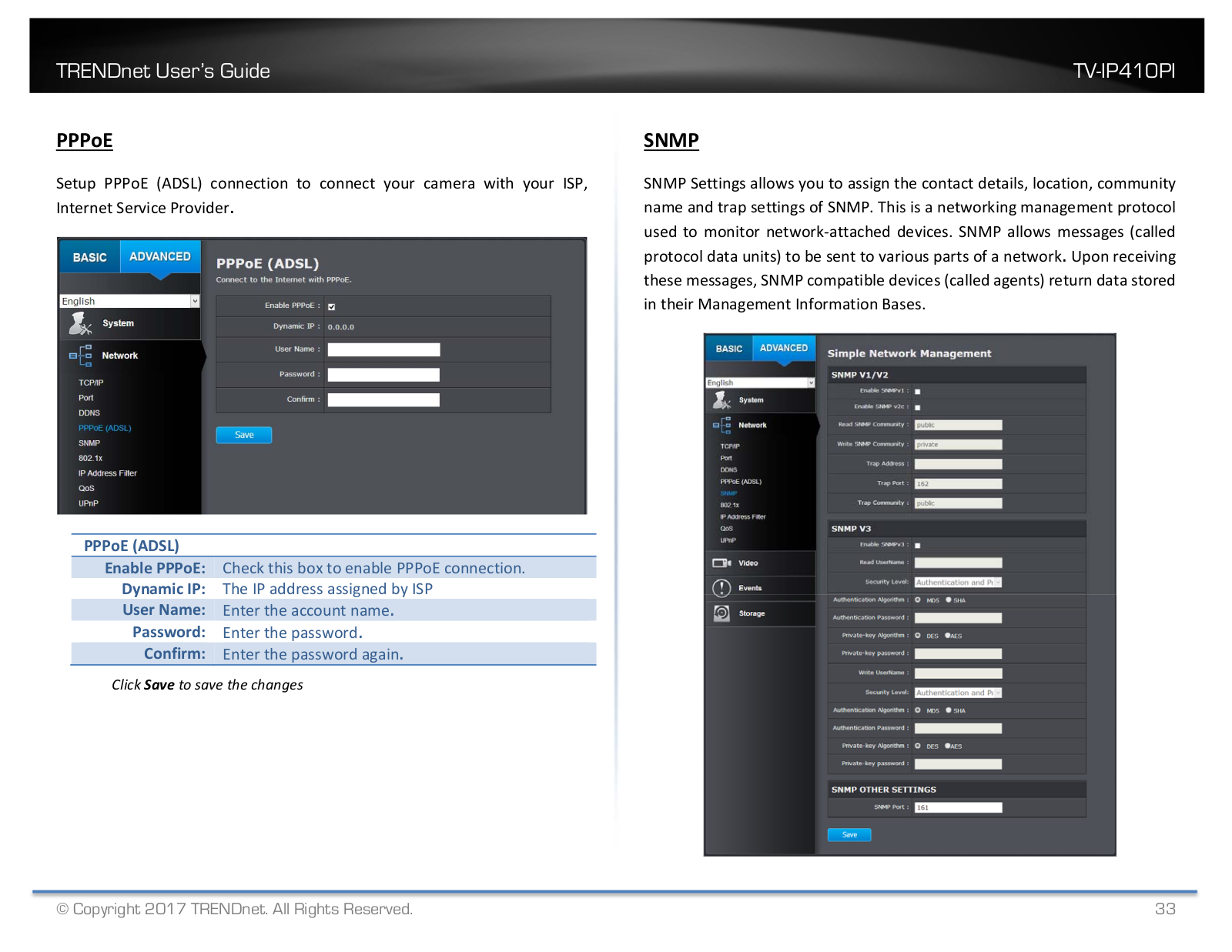Image resolution: width=1232 pixels, height=952 pixels.
Task: Click the 'SNMP V1/V2' section header
Action: [859, 375]
